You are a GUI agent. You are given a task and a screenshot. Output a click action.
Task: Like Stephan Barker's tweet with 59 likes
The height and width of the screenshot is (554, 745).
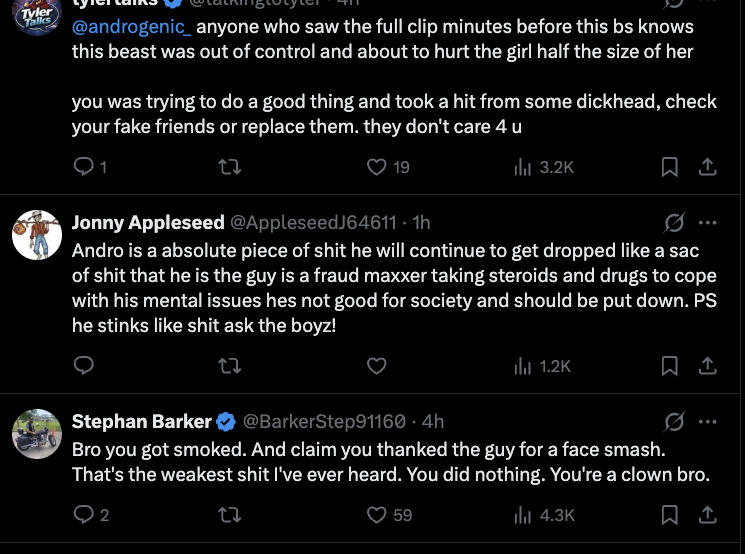tap(377, 515)
